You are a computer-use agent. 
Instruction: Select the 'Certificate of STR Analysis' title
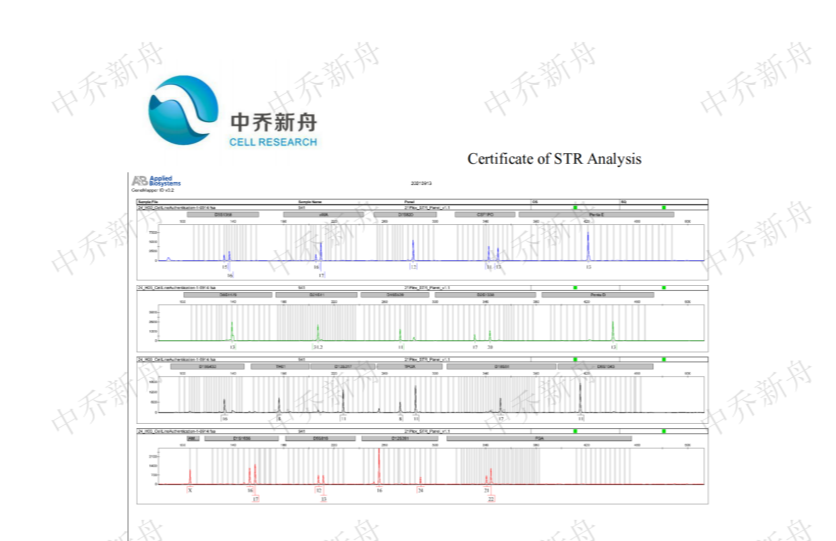pos(554,159)
